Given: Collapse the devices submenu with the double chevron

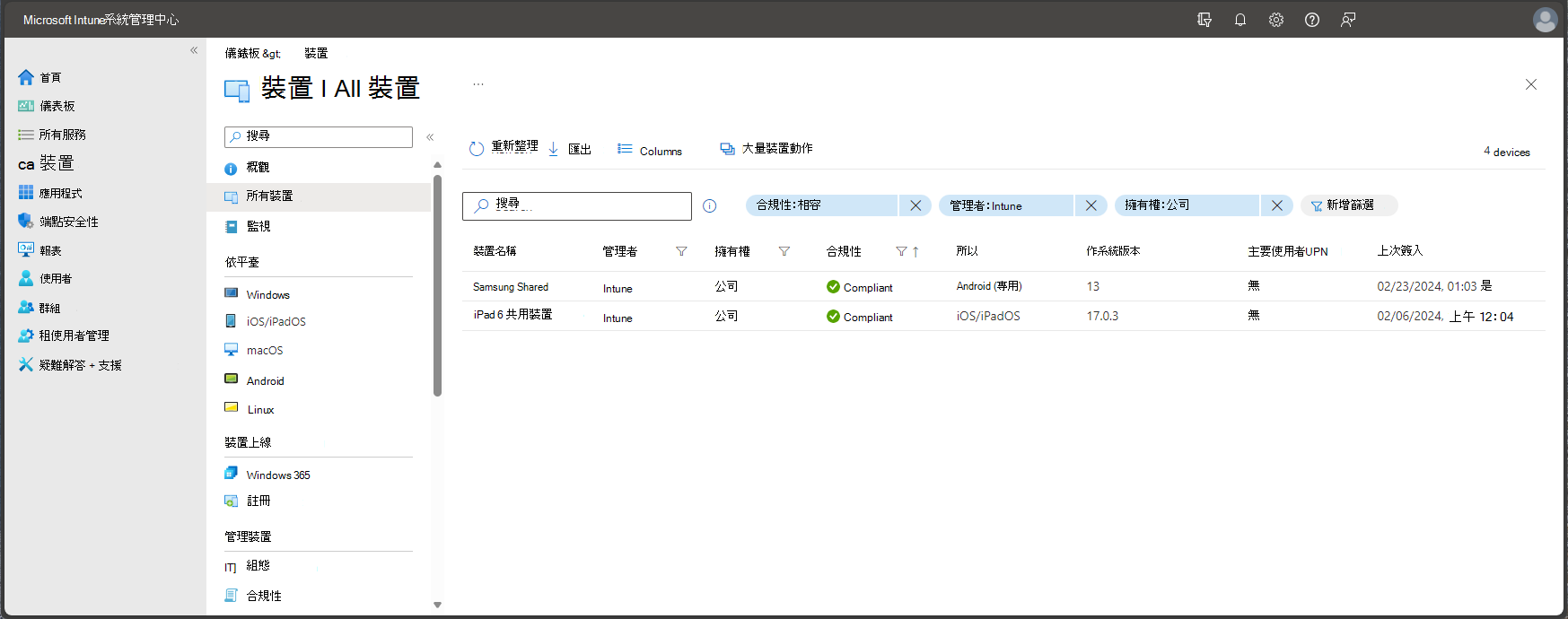Looking at the screenshot, I should [x=430, y=137].
